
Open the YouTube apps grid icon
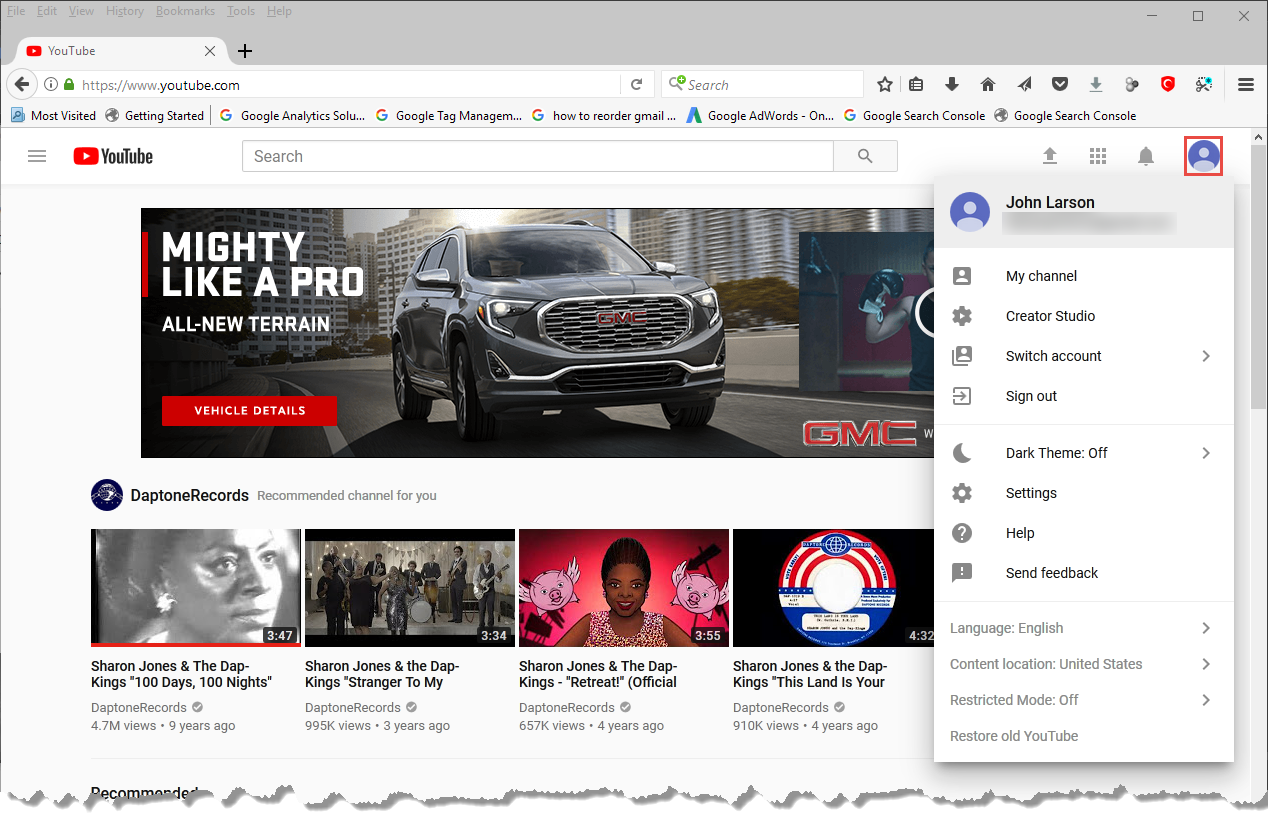tap(1097, 156)
